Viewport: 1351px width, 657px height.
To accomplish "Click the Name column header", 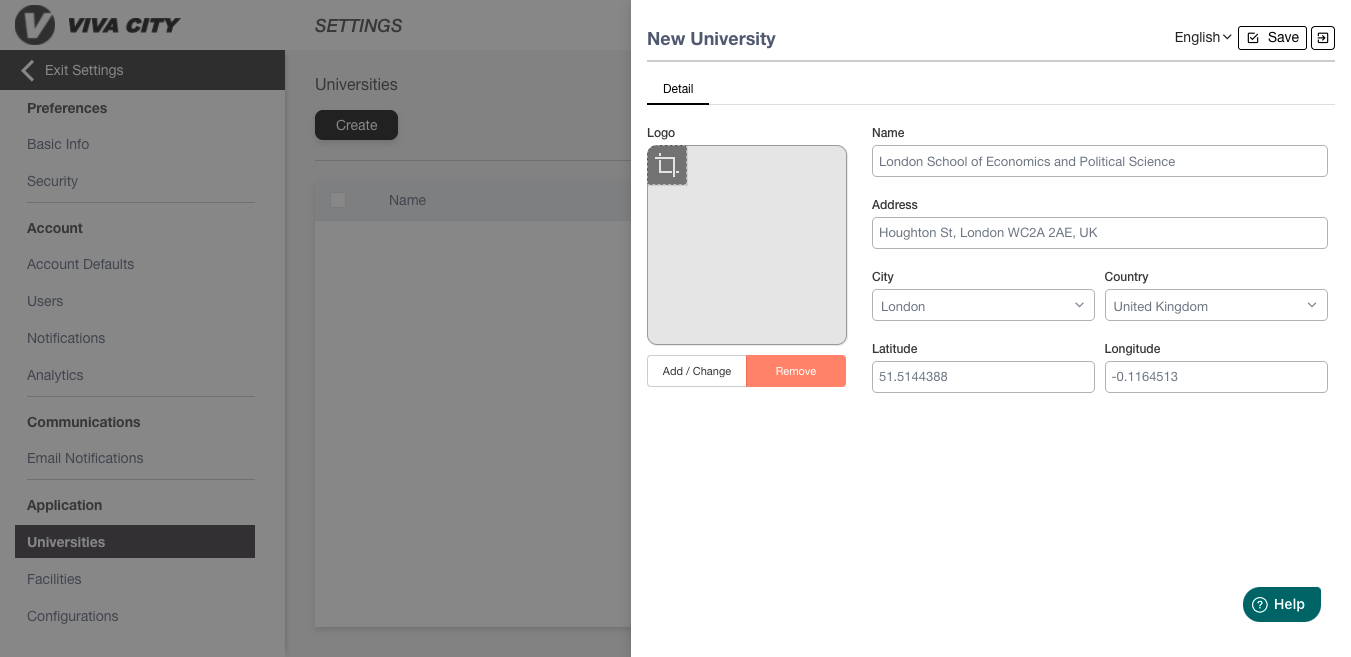I will coord(407,200).
